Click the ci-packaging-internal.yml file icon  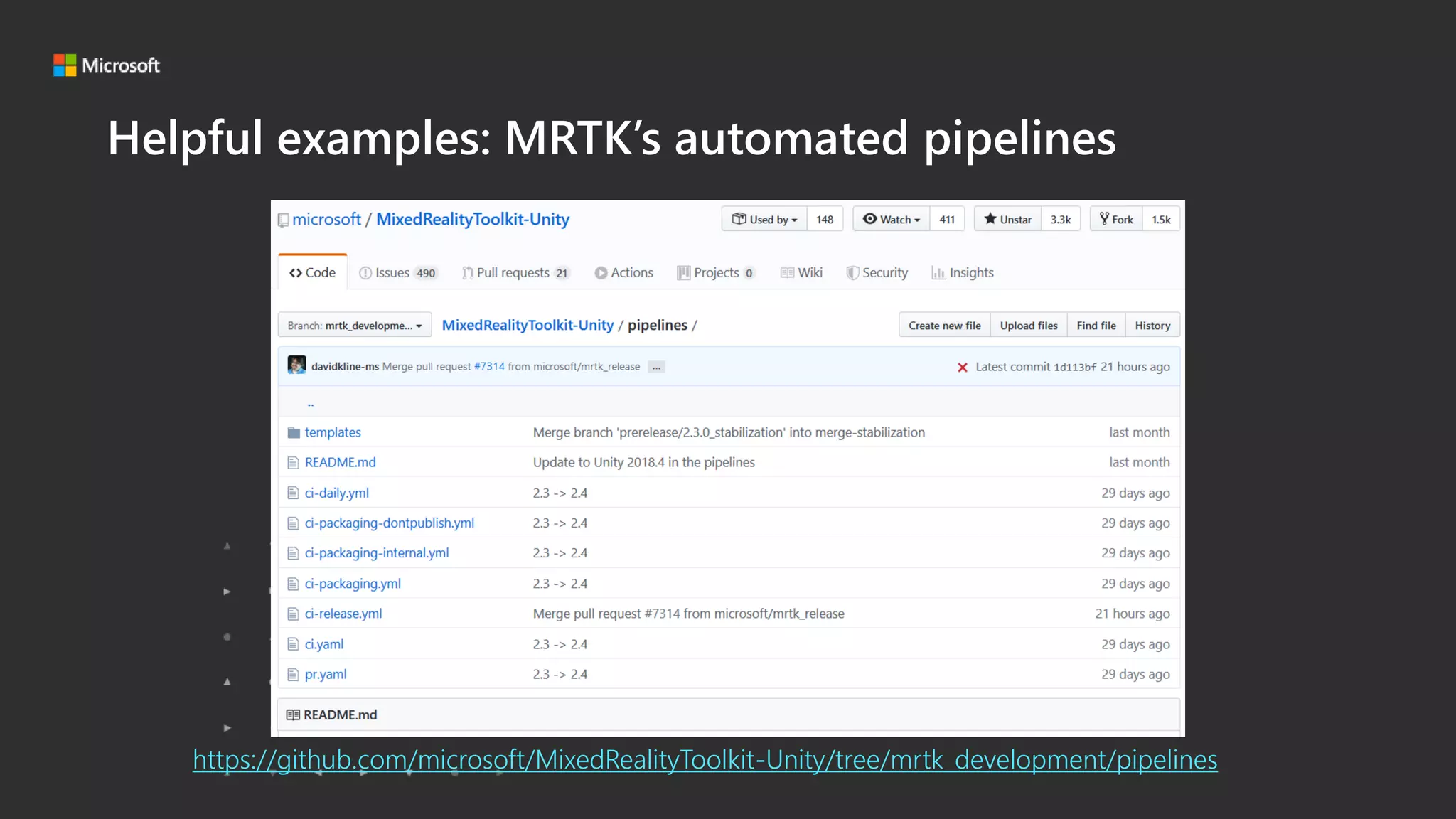click(293, 553)
